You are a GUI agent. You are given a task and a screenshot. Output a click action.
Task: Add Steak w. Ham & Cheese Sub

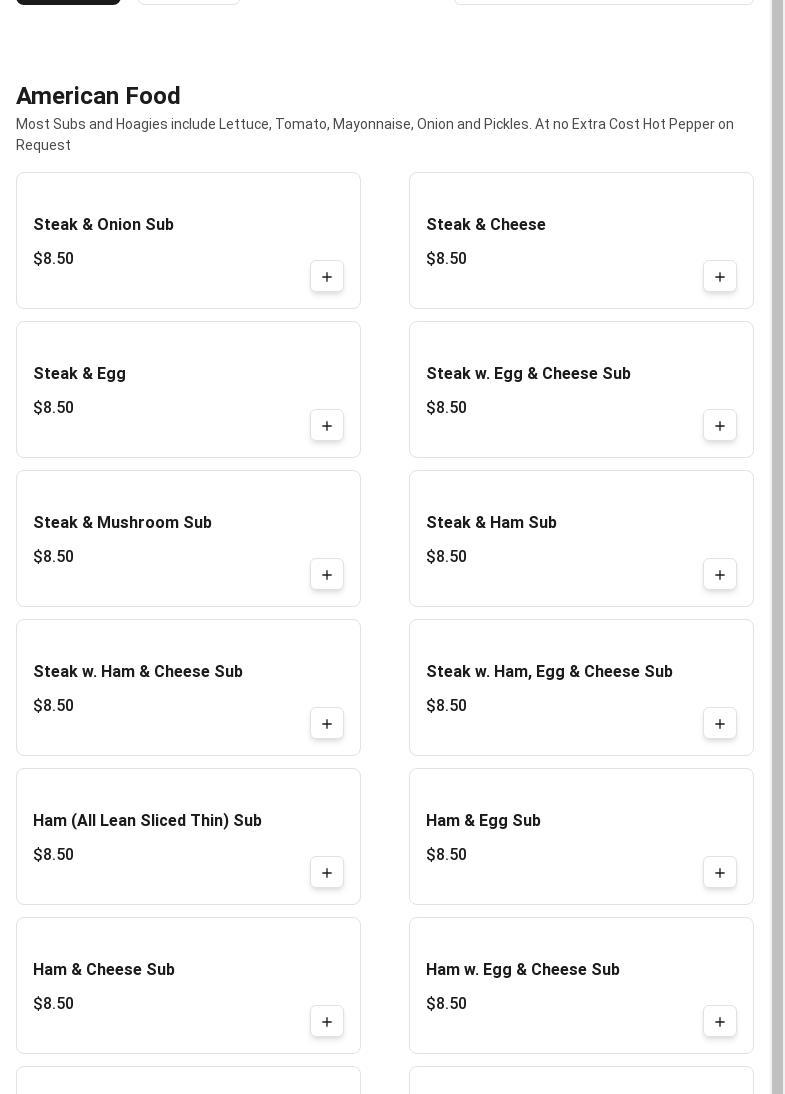[327, 724]
